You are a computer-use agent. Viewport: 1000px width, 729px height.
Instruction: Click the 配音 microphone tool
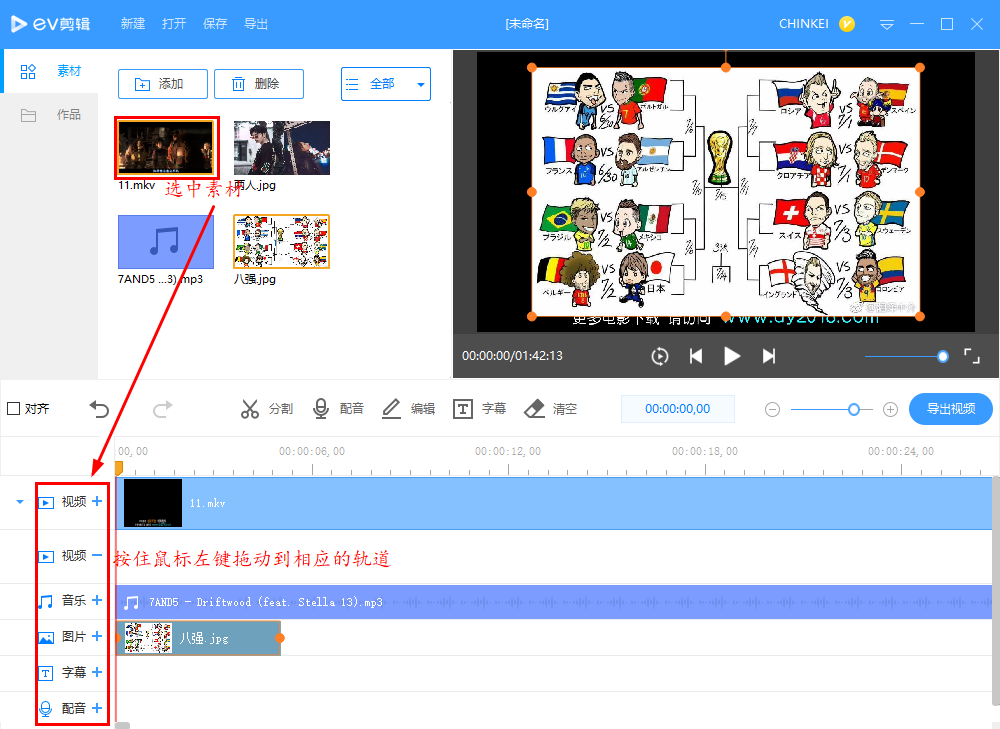pos(338,409)
